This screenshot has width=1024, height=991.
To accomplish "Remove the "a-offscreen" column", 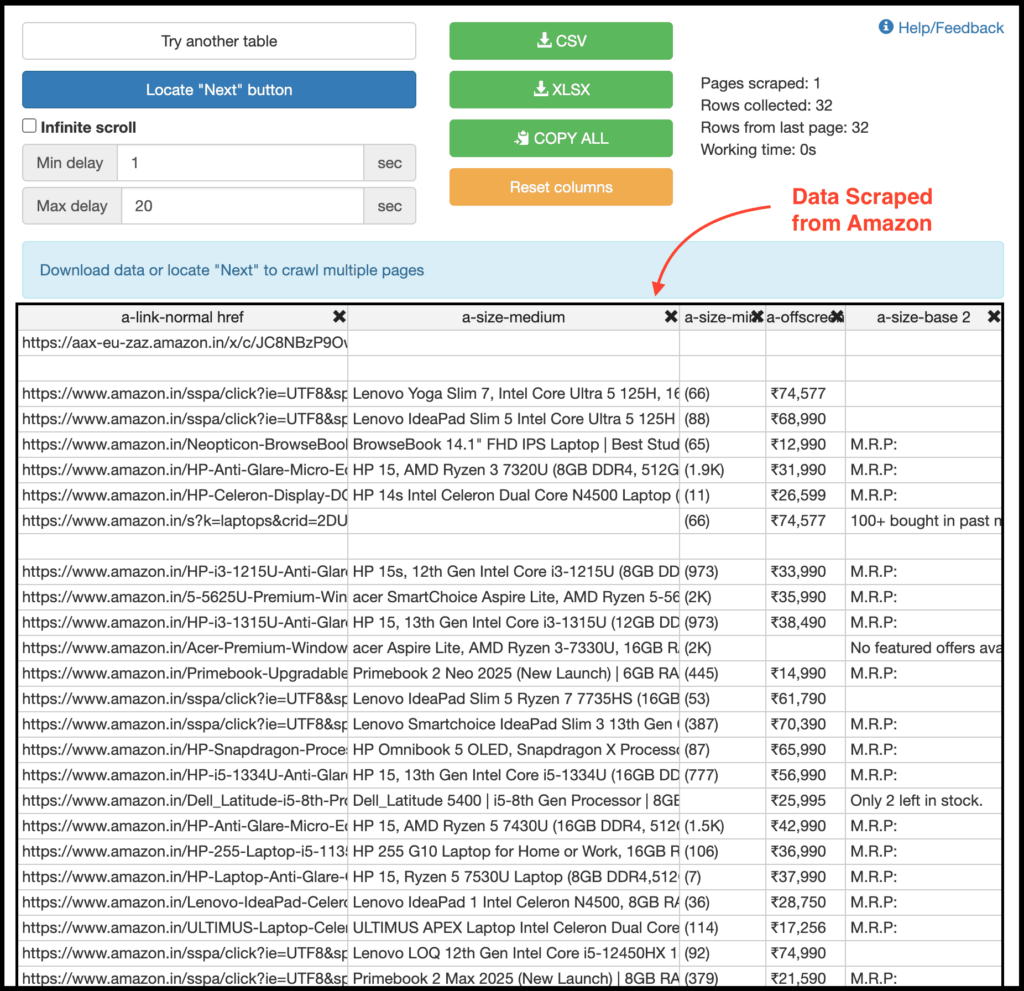I will tap(837, 316).
